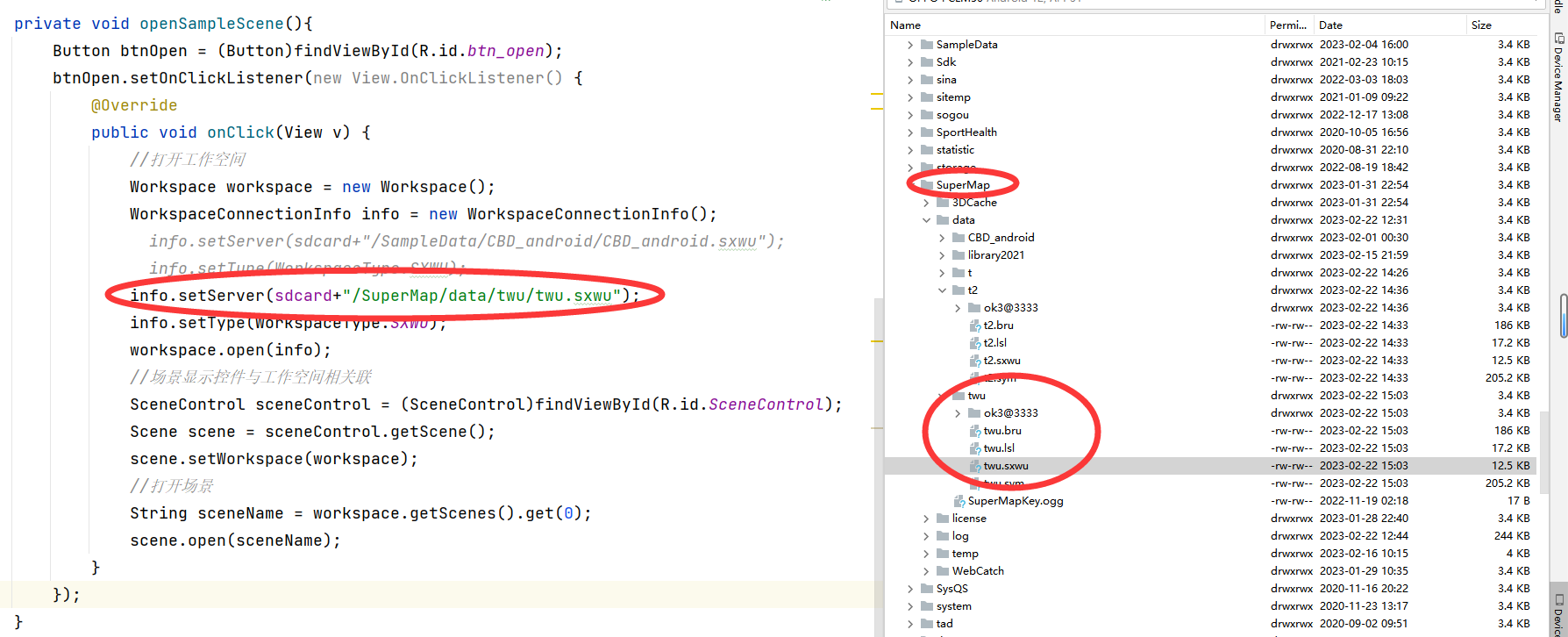
Task: Click the SysQS folder icon
Action: [927, 588]
